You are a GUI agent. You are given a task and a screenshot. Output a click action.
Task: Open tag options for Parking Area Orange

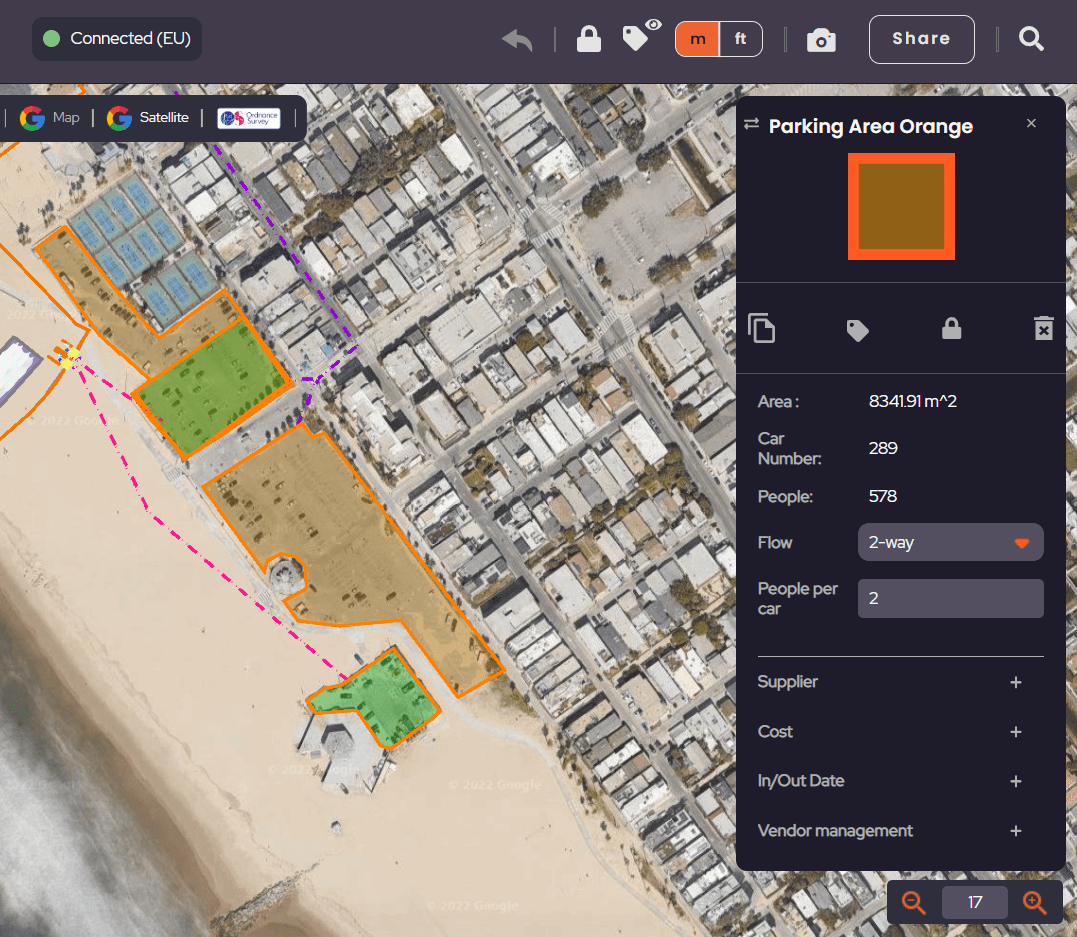857,328
